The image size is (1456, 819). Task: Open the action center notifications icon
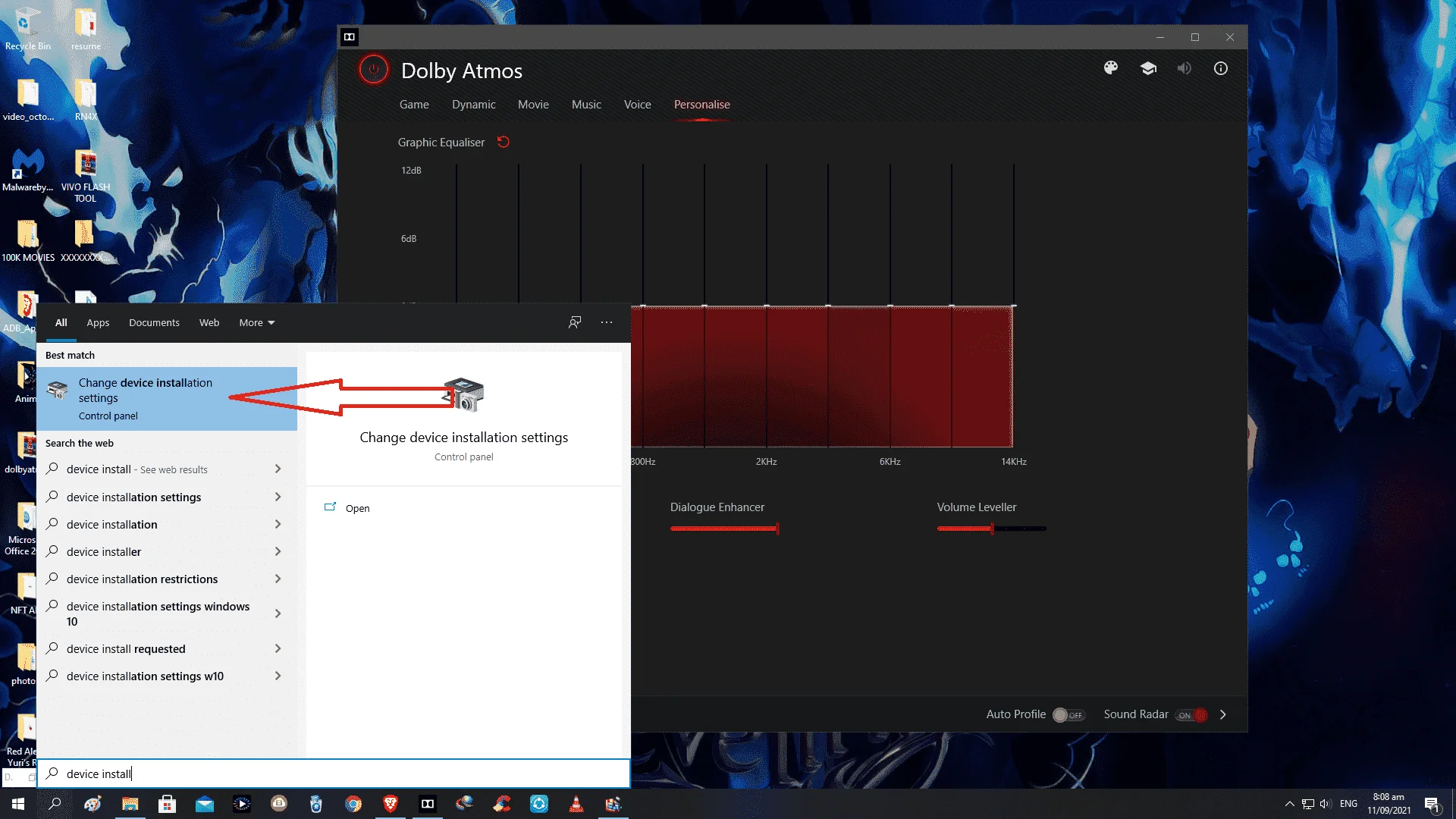coord(1432,804)
